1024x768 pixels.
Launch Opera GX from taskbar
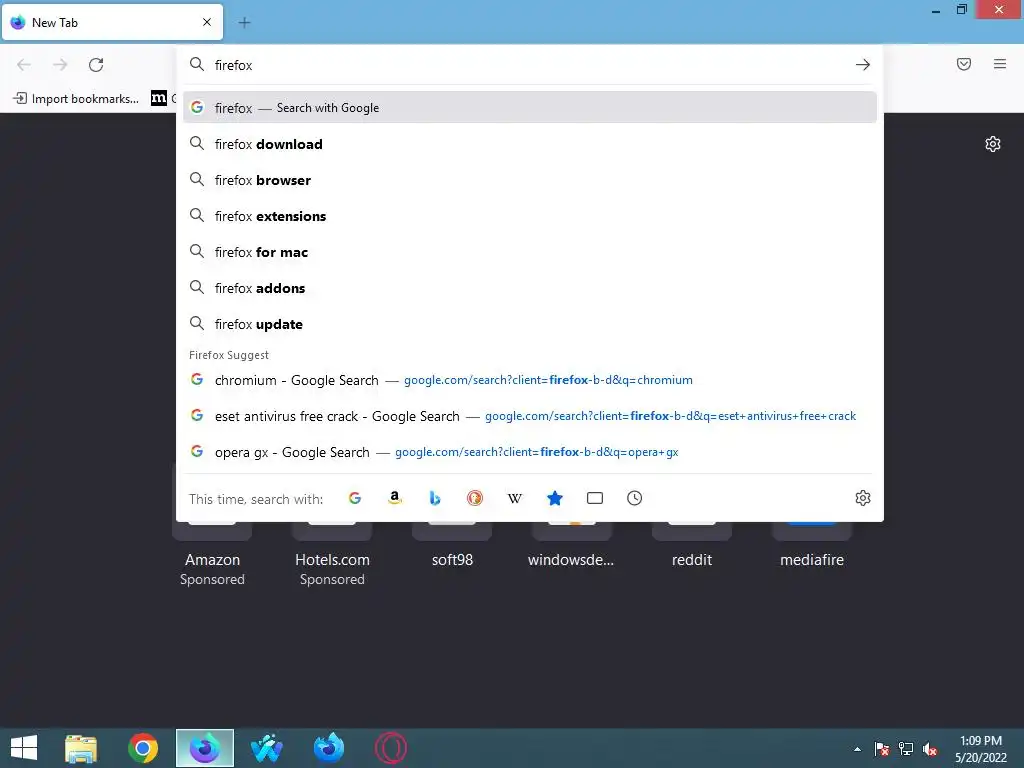point(391,748)
